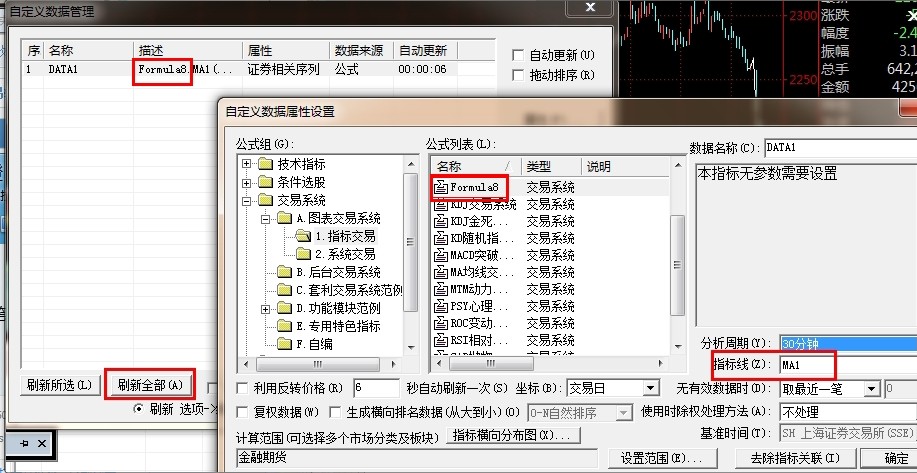
Task: Expand the 技术指标 tree node
Action: point(247,164)
